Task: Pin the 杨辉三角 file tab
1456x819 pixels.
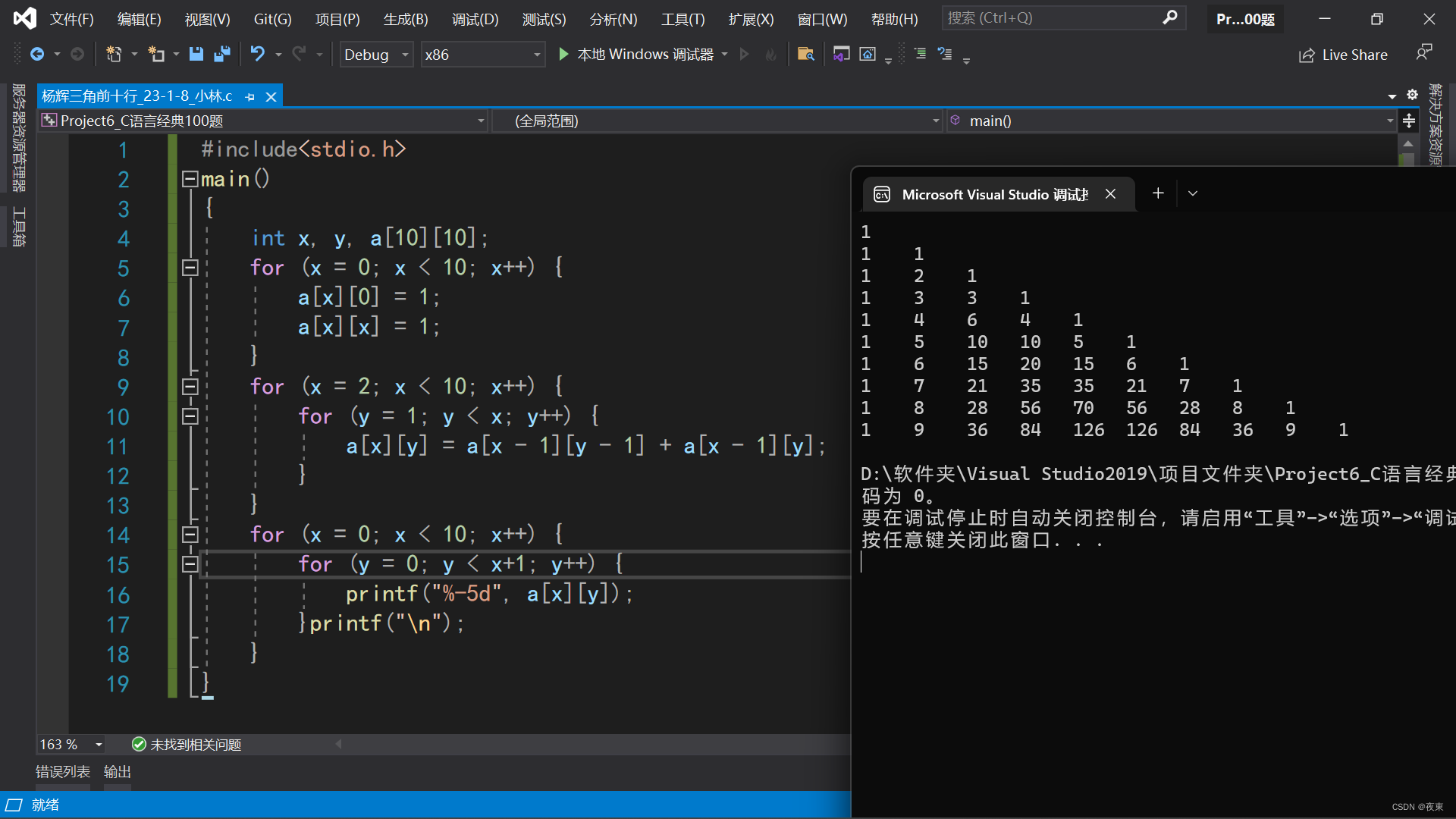Action: [250, 97]
